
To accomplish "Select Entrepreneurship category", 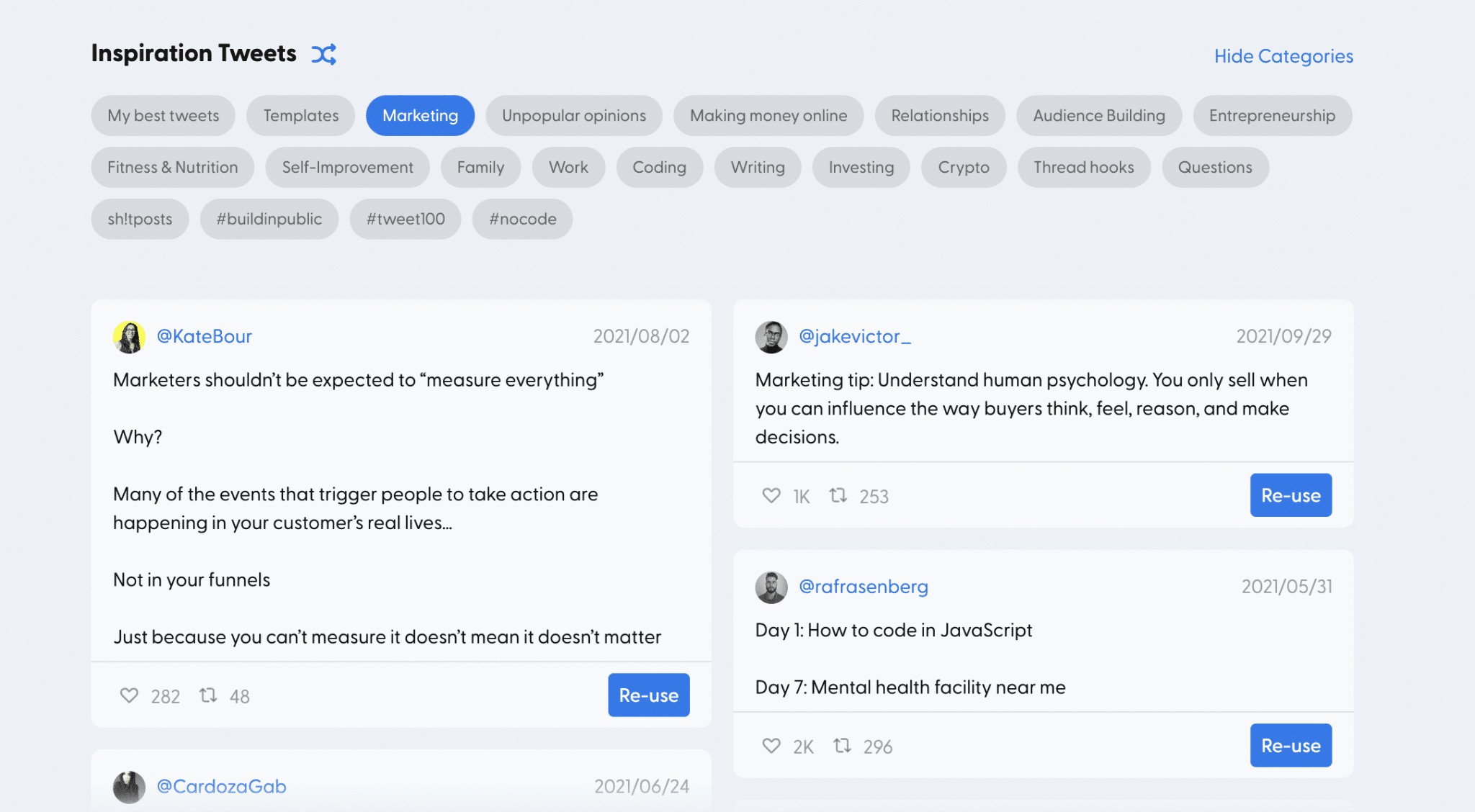I will (1273, 115).
